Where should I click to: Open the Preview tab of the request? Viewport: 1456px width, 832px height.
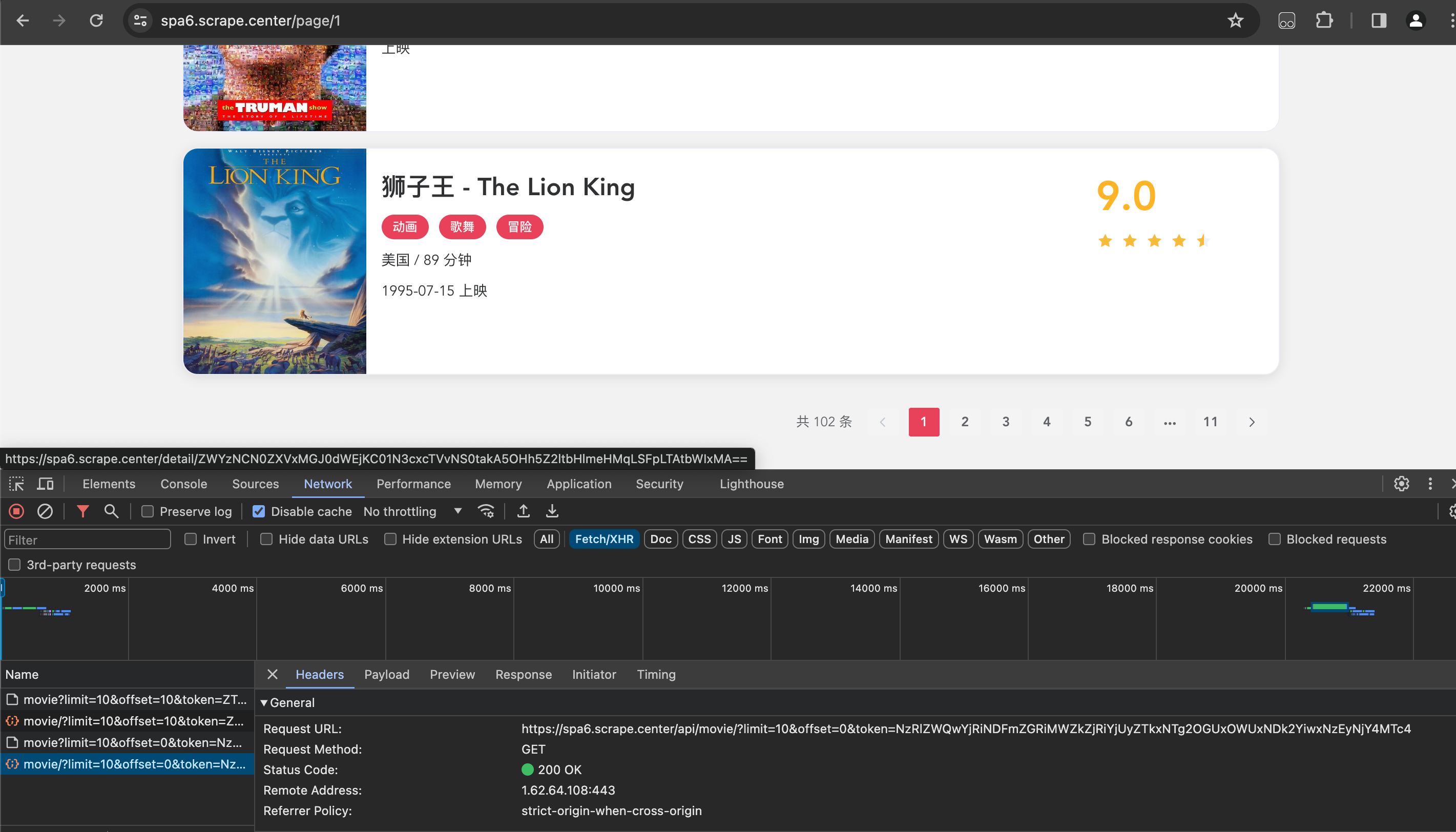452,674
